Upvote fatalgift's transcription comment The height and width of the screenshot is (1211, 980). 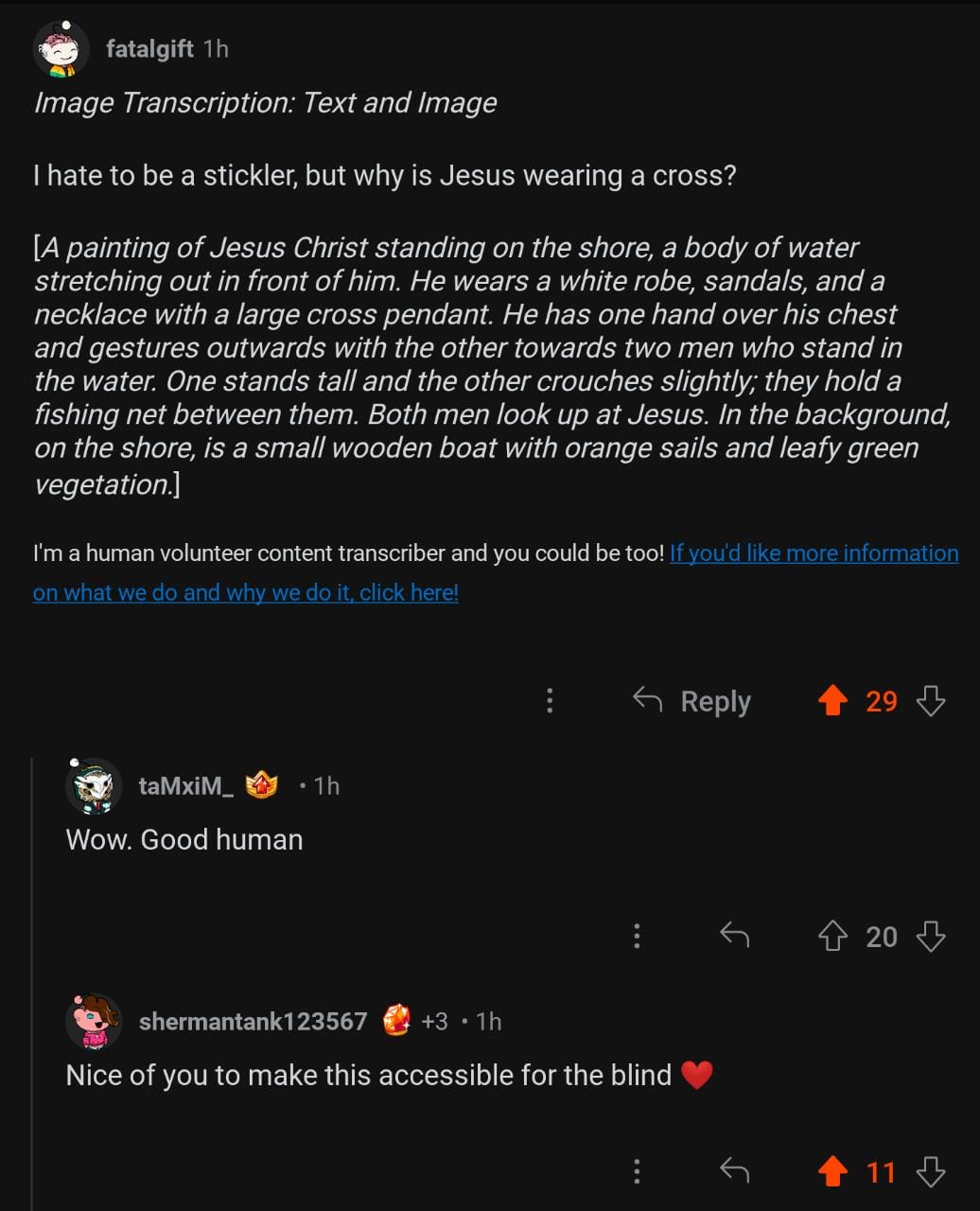[832, 701]
